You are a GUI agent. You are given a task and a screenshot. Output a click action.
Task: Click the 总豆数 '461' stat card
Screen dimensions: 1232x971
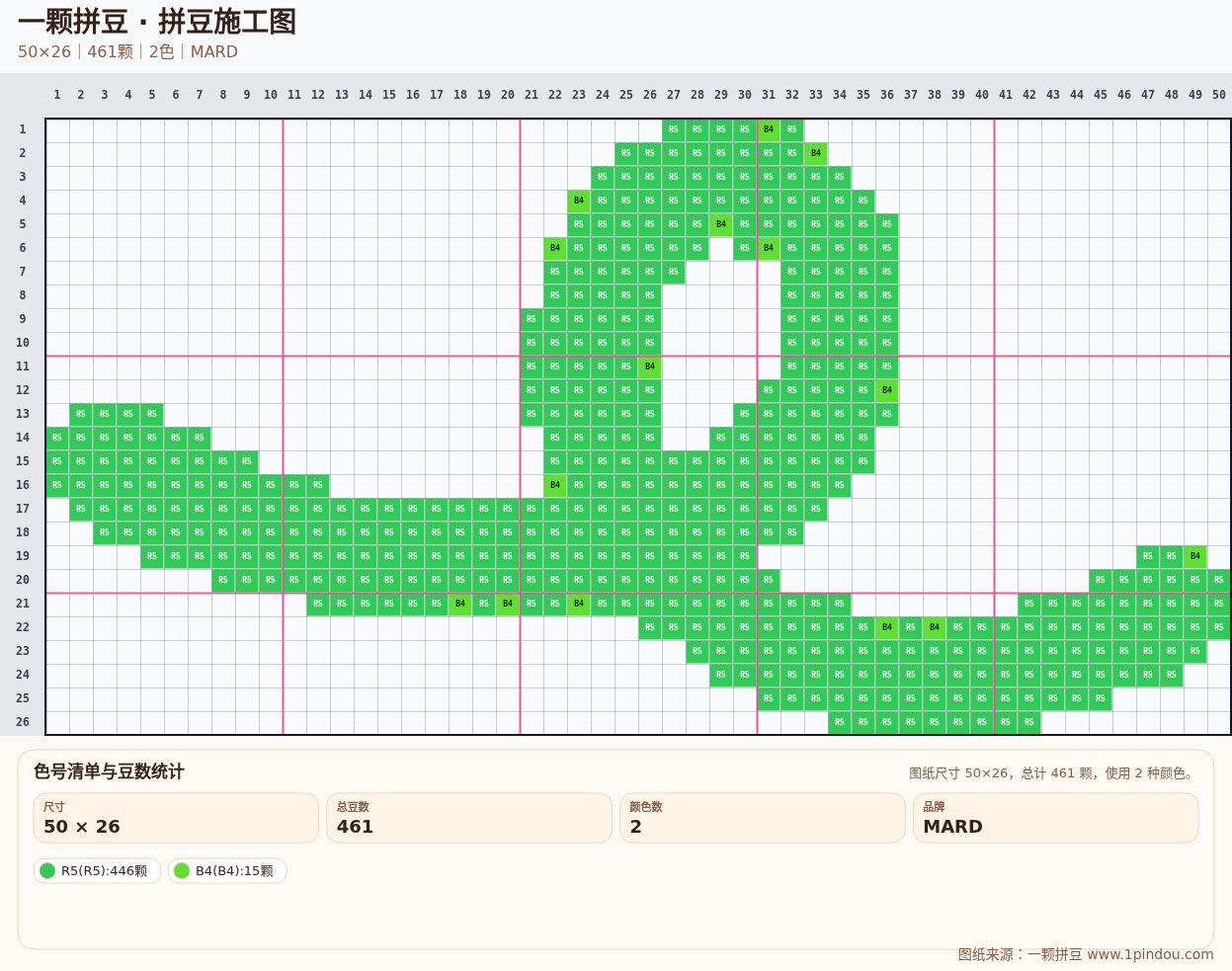pos(469,818)
